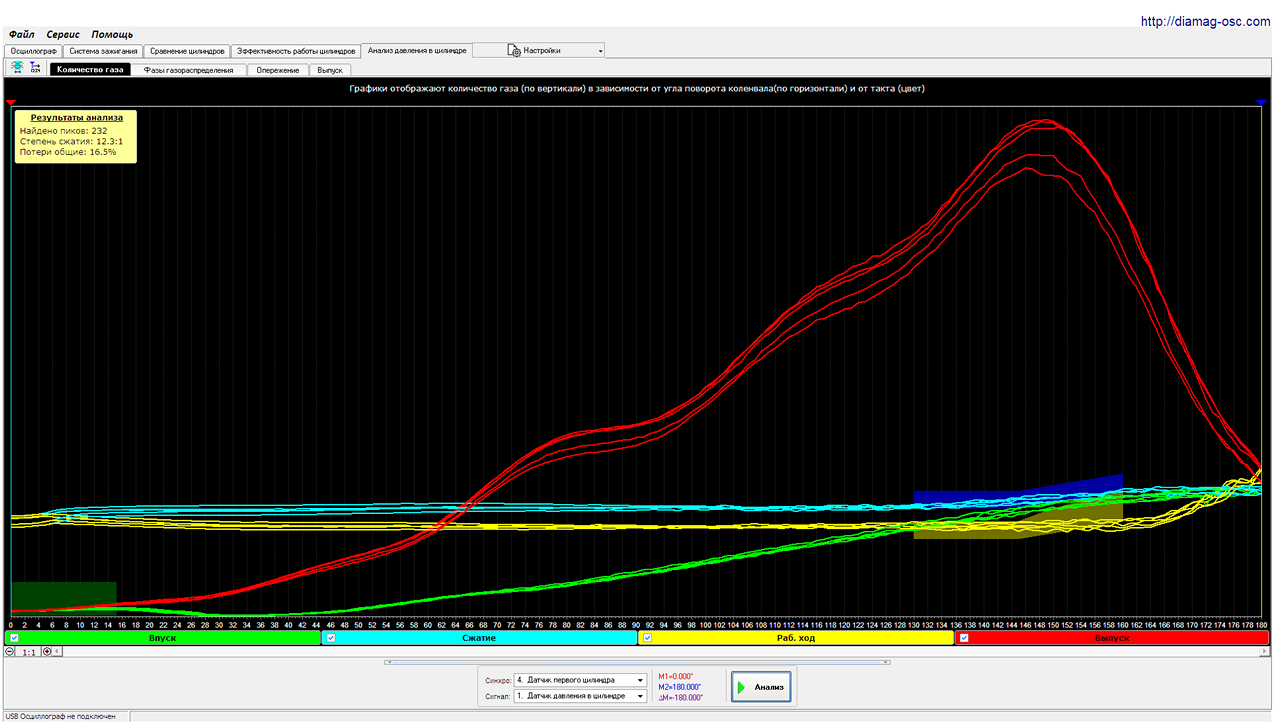
Task: Switch to the Осциллограф tab
Action: [33, 50]
